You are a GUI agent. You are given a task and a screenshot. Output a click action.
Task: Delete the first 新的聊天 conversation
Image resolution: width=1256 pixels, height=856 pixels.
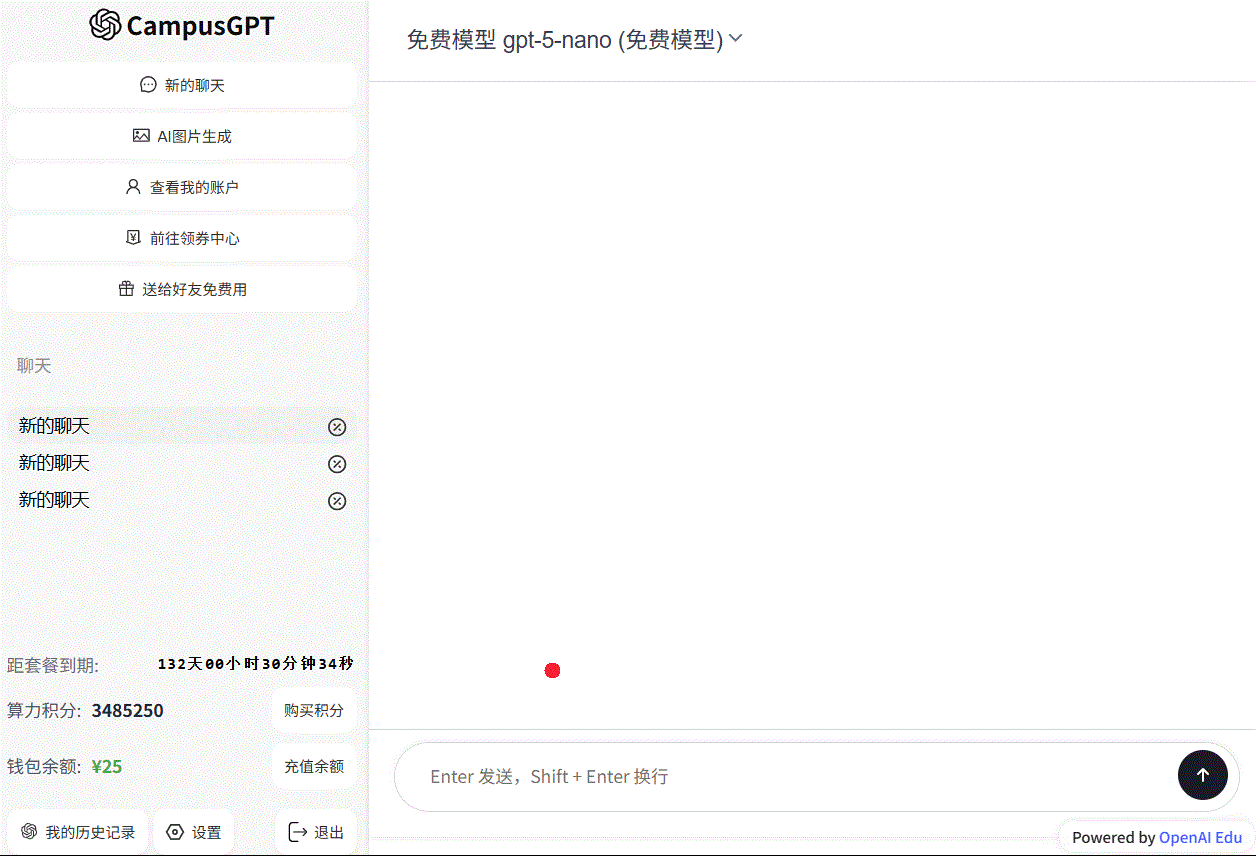337,427
